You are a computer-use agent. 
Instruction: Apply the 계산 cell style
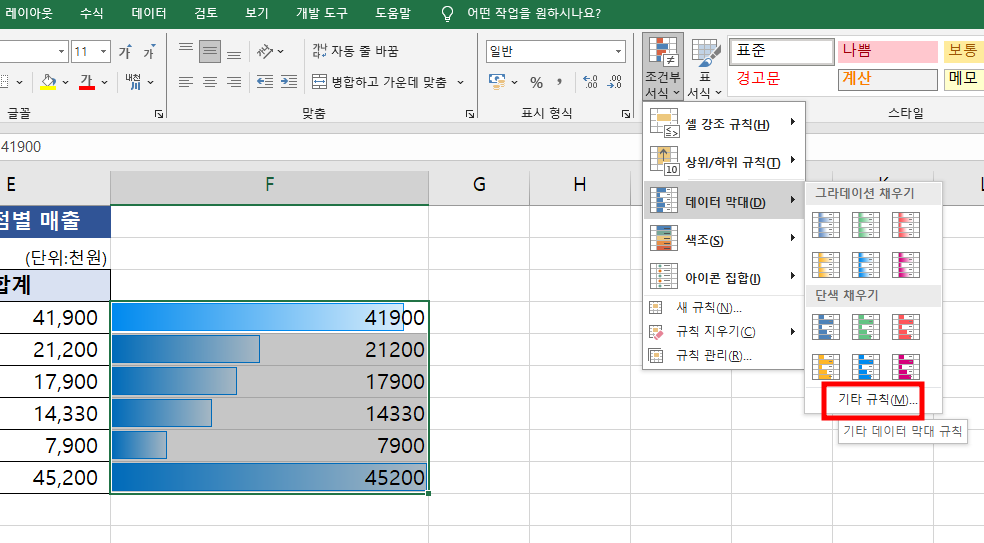[x=887, y=79]
